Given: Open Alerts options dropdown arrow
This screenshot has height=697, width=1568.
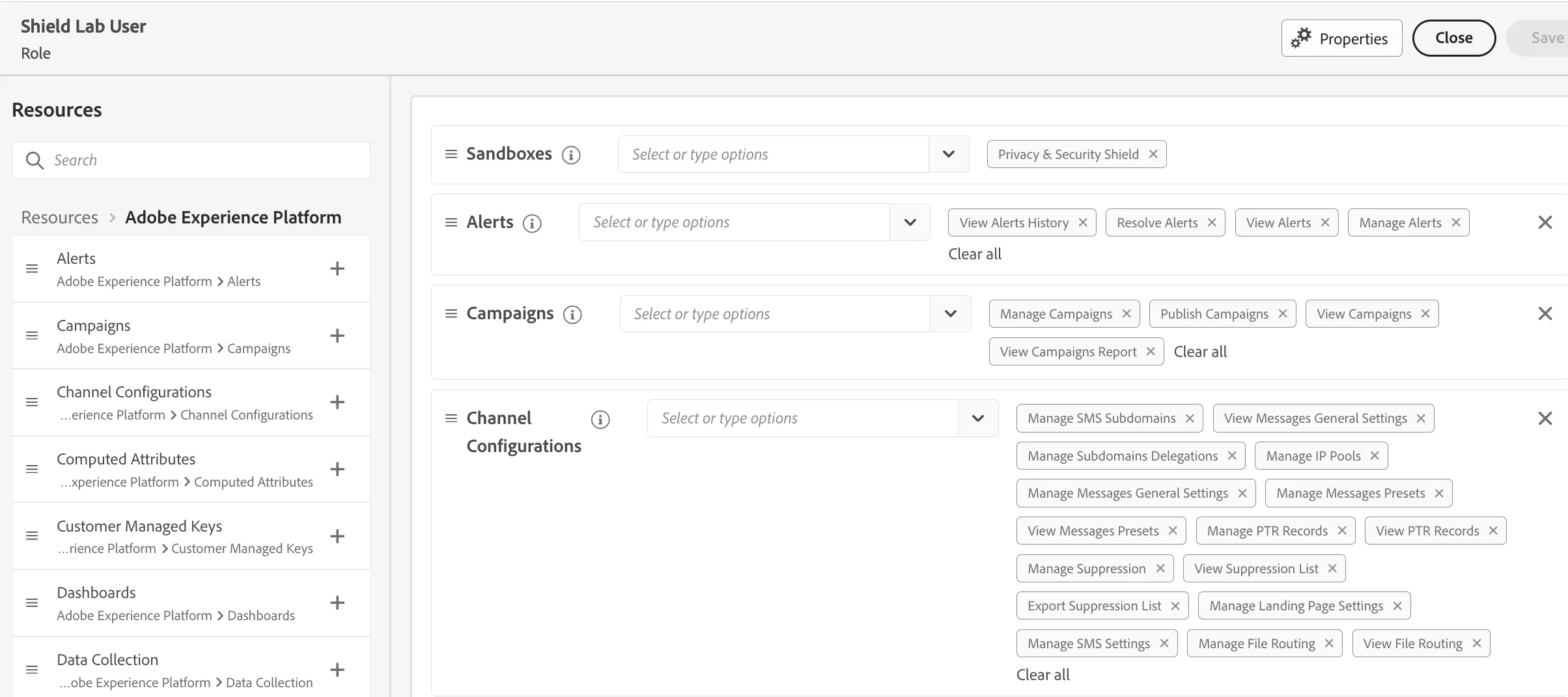Looking at the screenshot, I should tap(910, 223).
